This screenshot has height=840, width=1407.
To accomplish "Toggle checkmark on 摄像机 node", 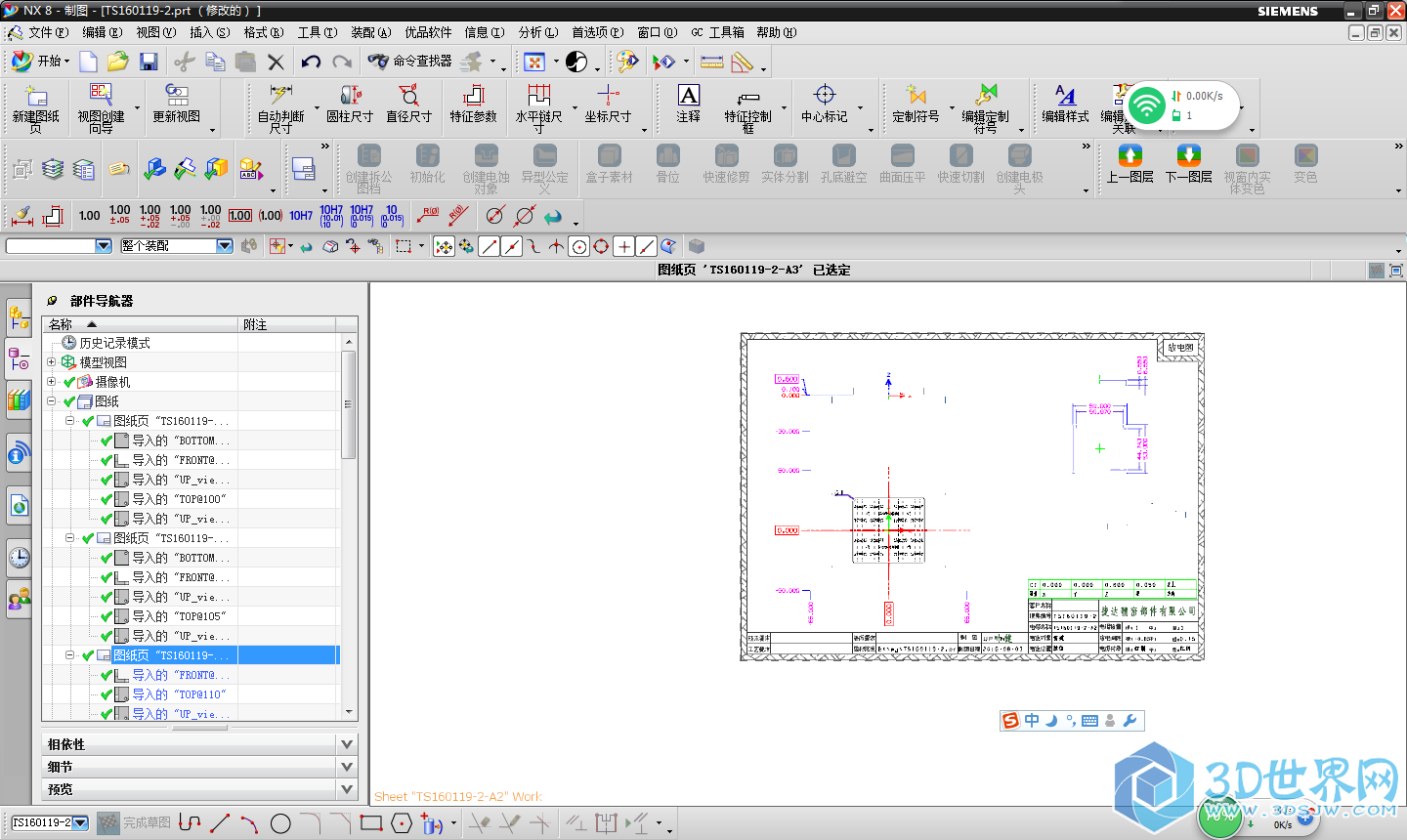I will 69,382.
